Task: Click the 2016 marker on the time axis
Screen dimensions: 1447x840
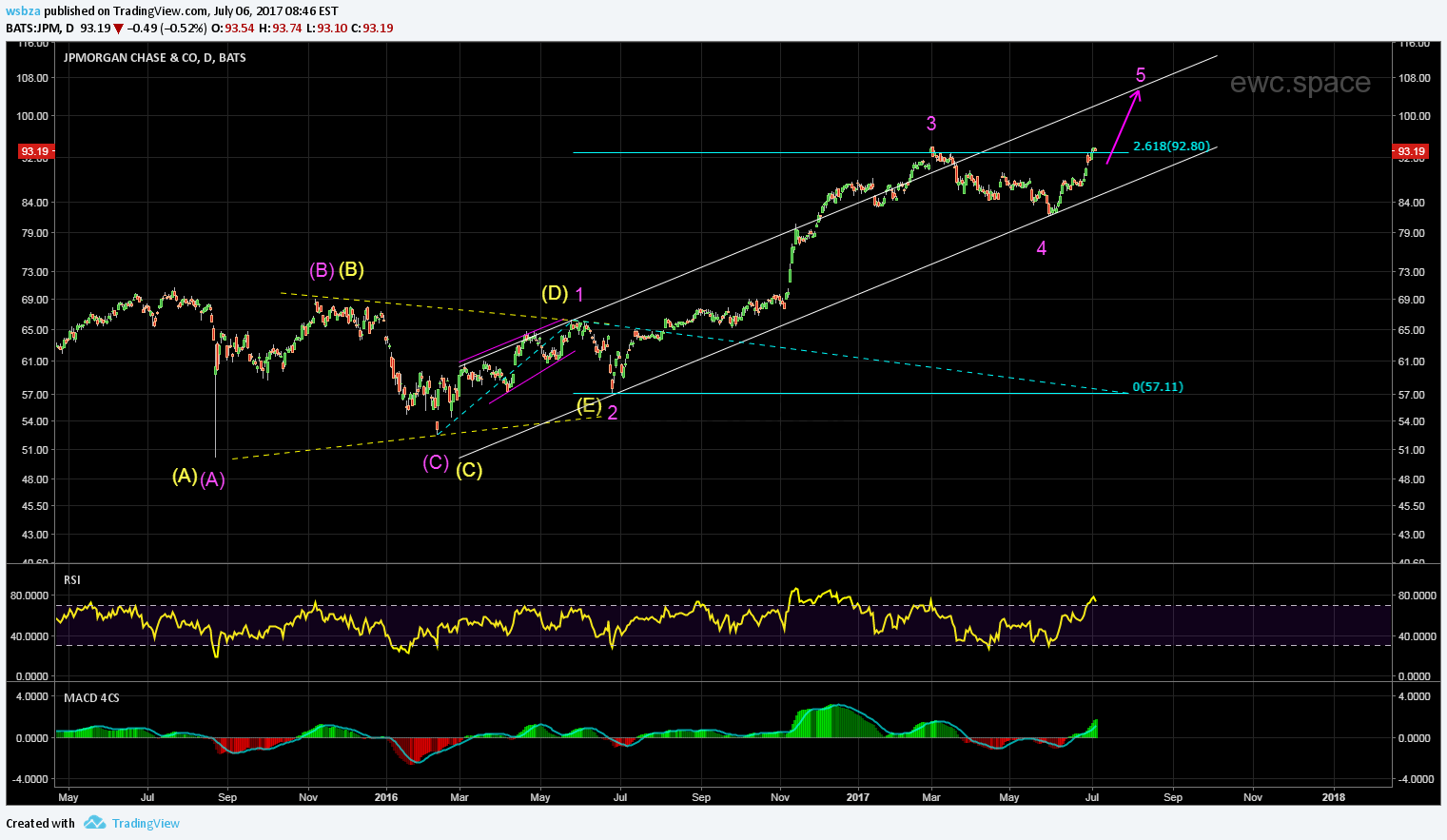Action: [x=386, y=797]
